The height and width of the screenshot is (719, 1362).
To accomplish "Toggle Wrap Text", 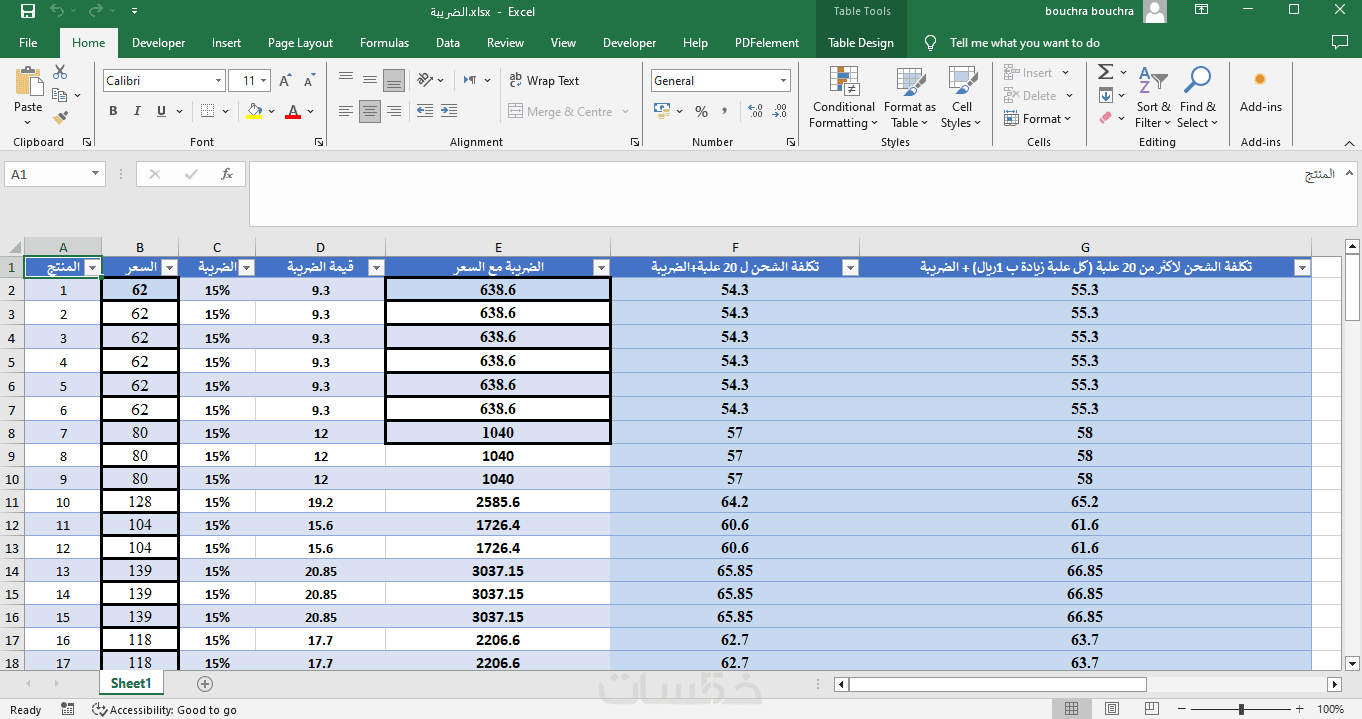I will click(544, 81).
